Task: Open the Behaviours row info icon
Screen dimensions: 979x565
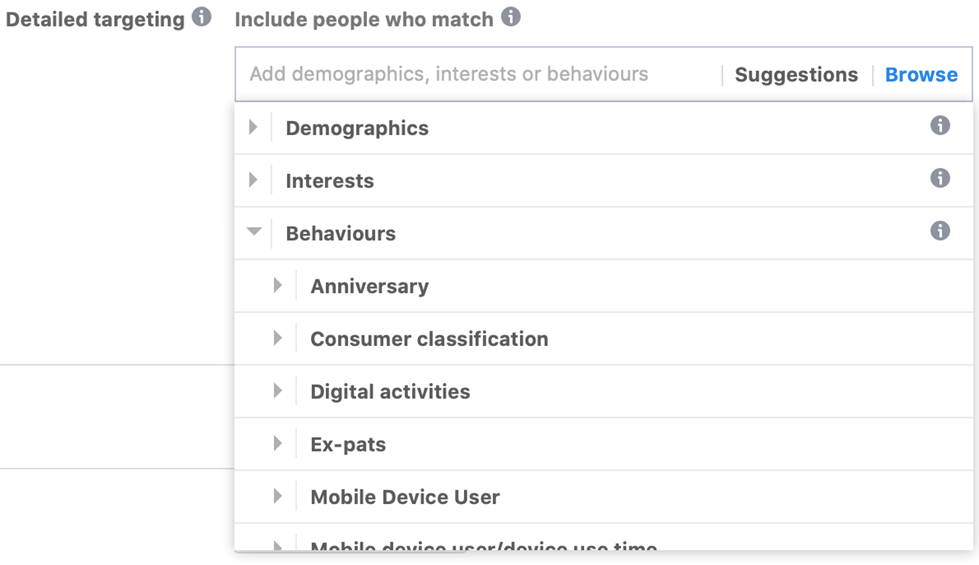Action: 940,231
